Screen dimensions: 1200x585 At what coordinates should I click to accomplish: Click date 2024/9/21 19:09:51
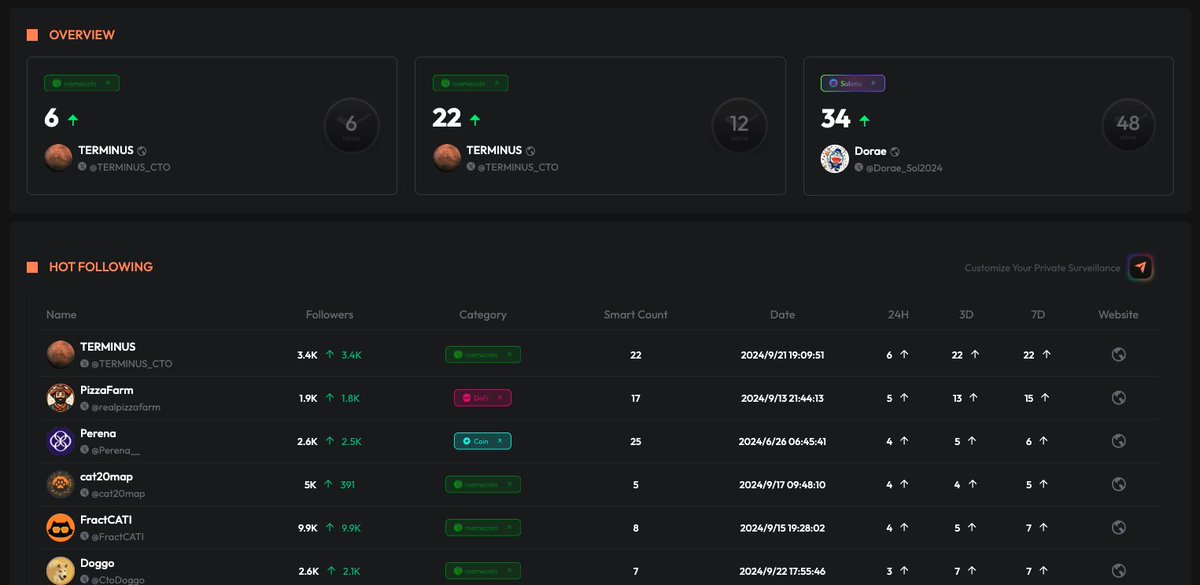pyautogui.click(x=782, y=354)
